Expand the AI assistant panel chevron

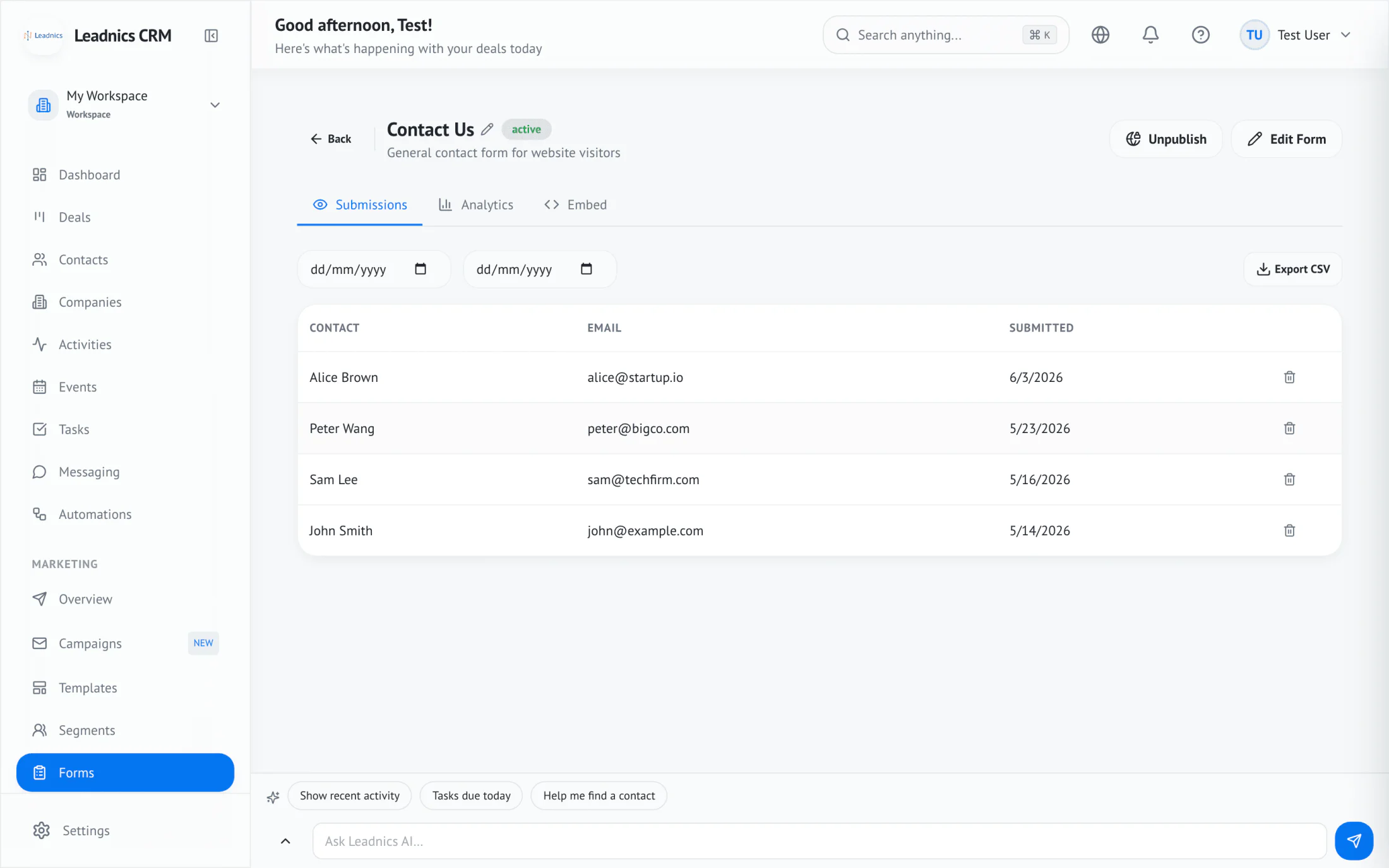(285, 841)
